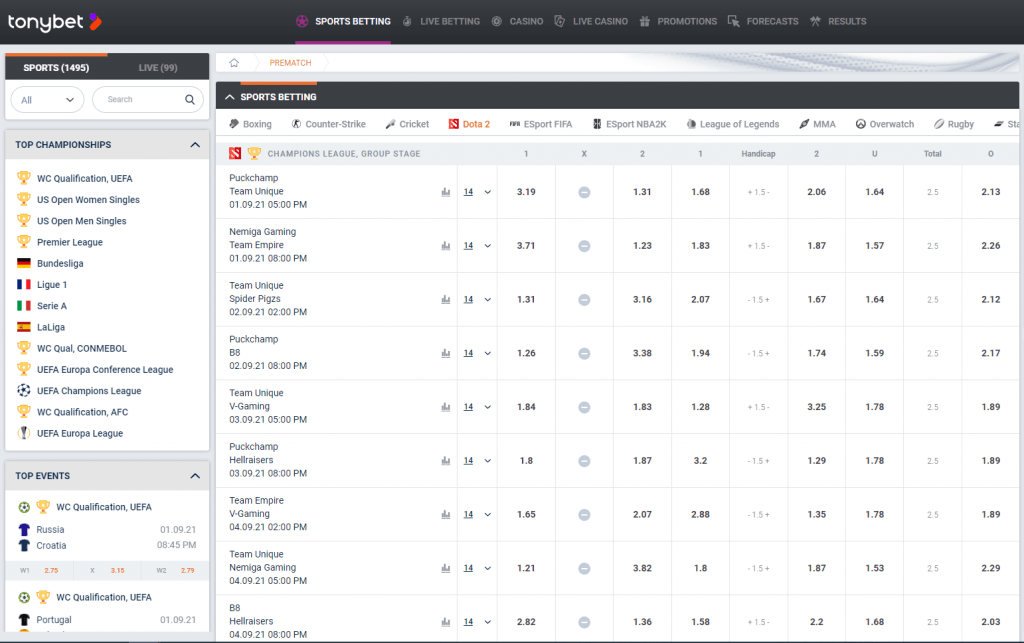
Task: Open the Casino section using the roulette icon
Action: click(x=498, y=21)
